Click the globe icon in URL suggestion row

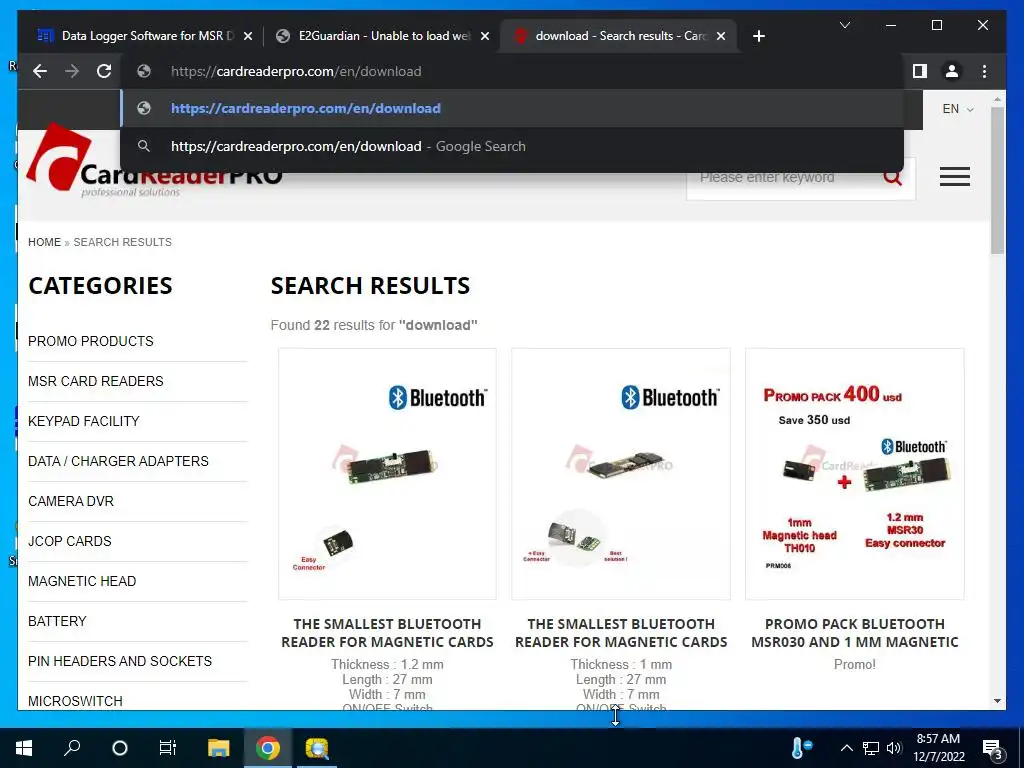(x=144, y=108)
